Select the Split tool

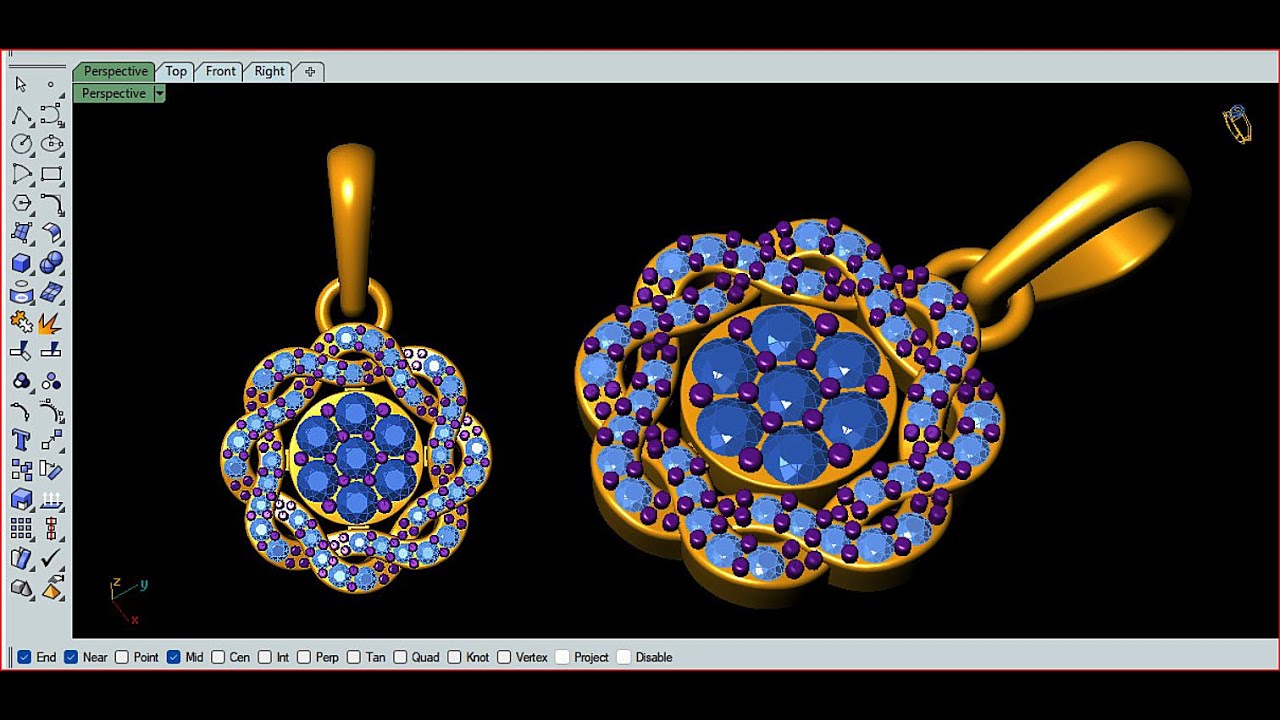pos(51,351)
